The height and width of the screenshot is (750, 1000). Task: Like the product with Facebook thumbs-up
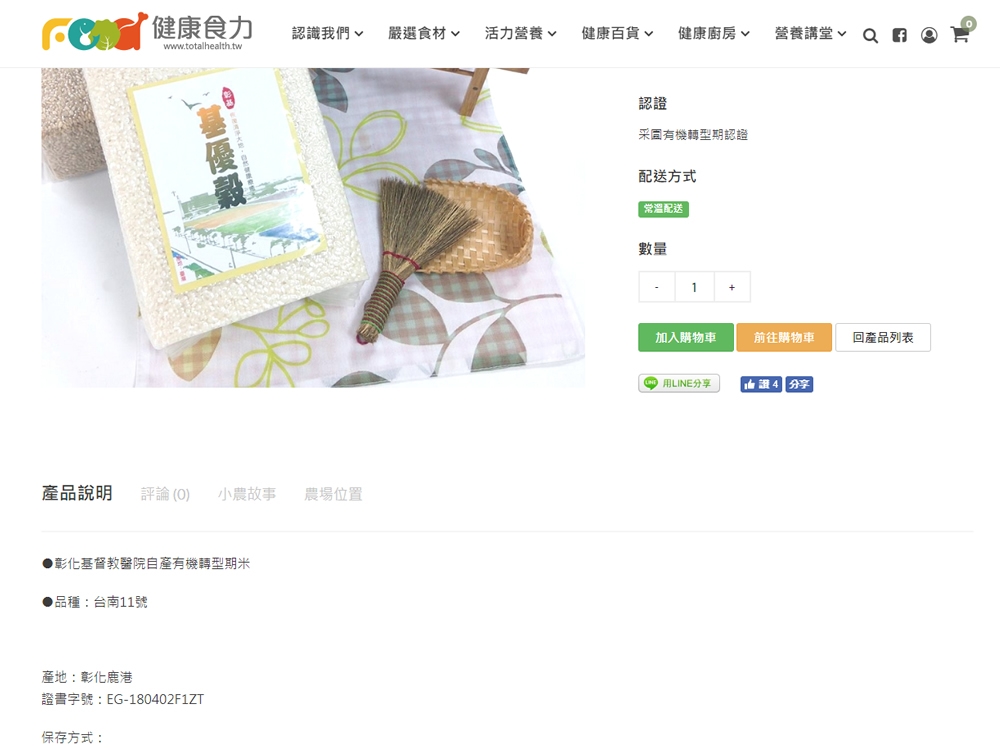click(x=761, y=384)
